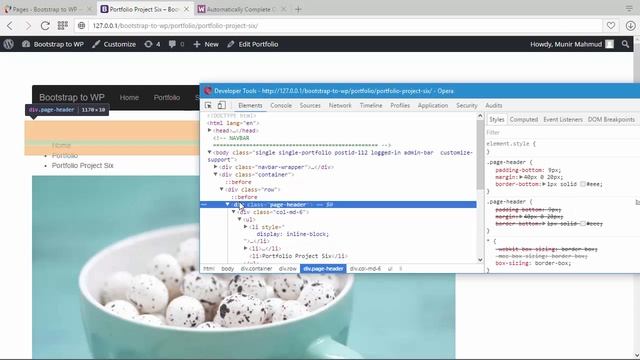Click the Portfolio Project Six li node
The height and width of the screenshot is (360, 640).
(298, 256)
